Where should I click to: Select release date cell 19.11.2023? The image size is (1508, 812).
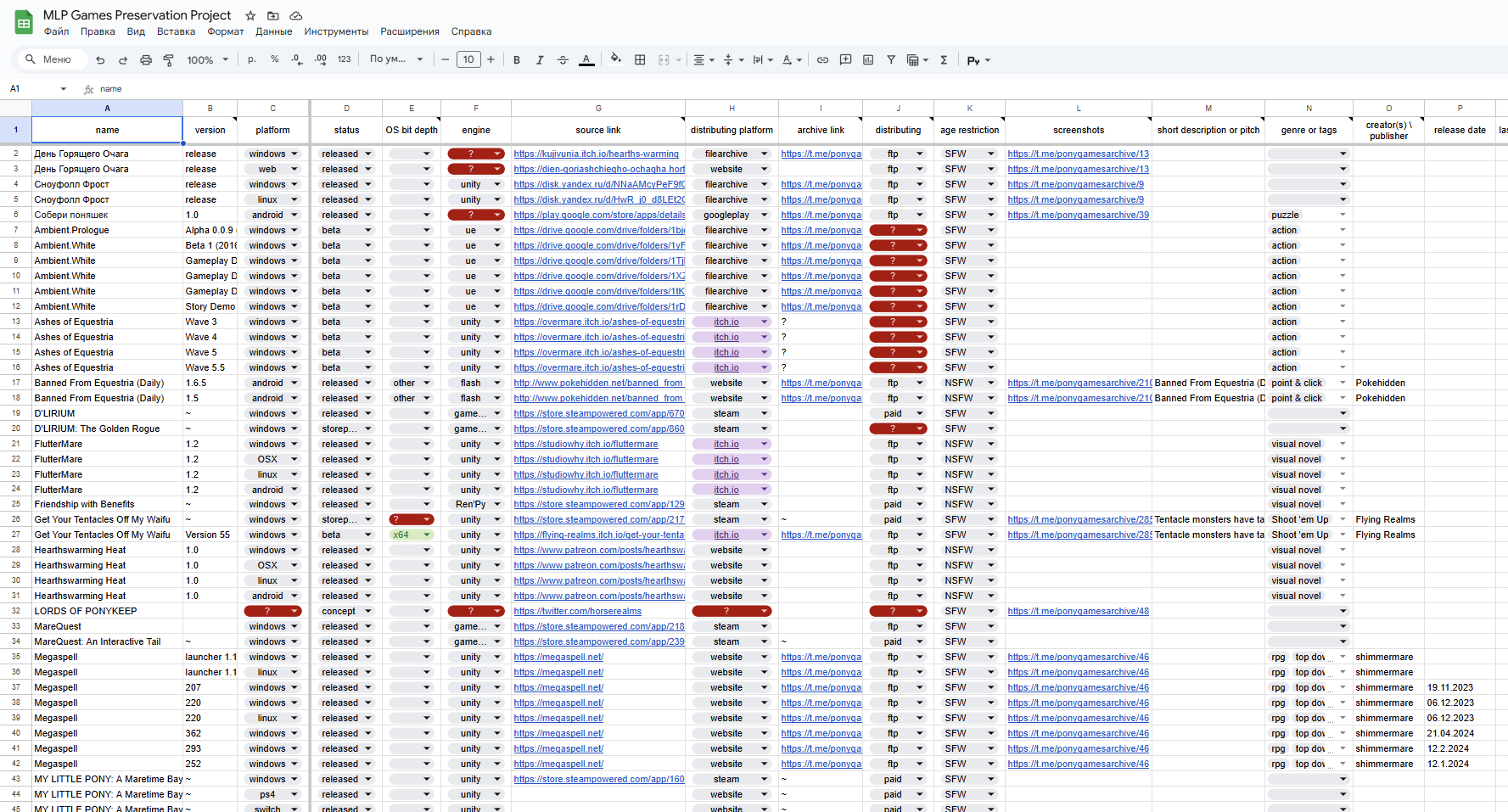[1459, 687]
